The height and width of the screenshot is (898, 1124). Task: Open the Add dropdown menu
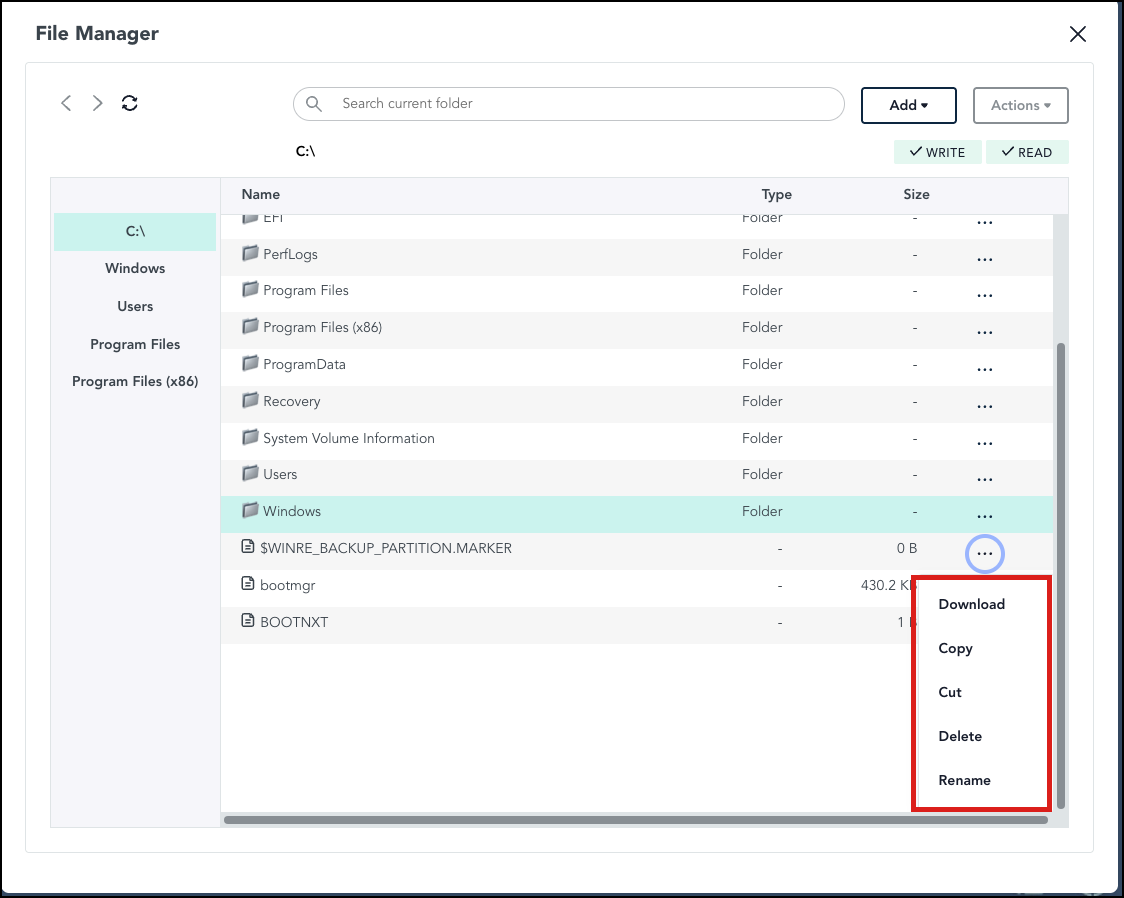click(908, 105)
